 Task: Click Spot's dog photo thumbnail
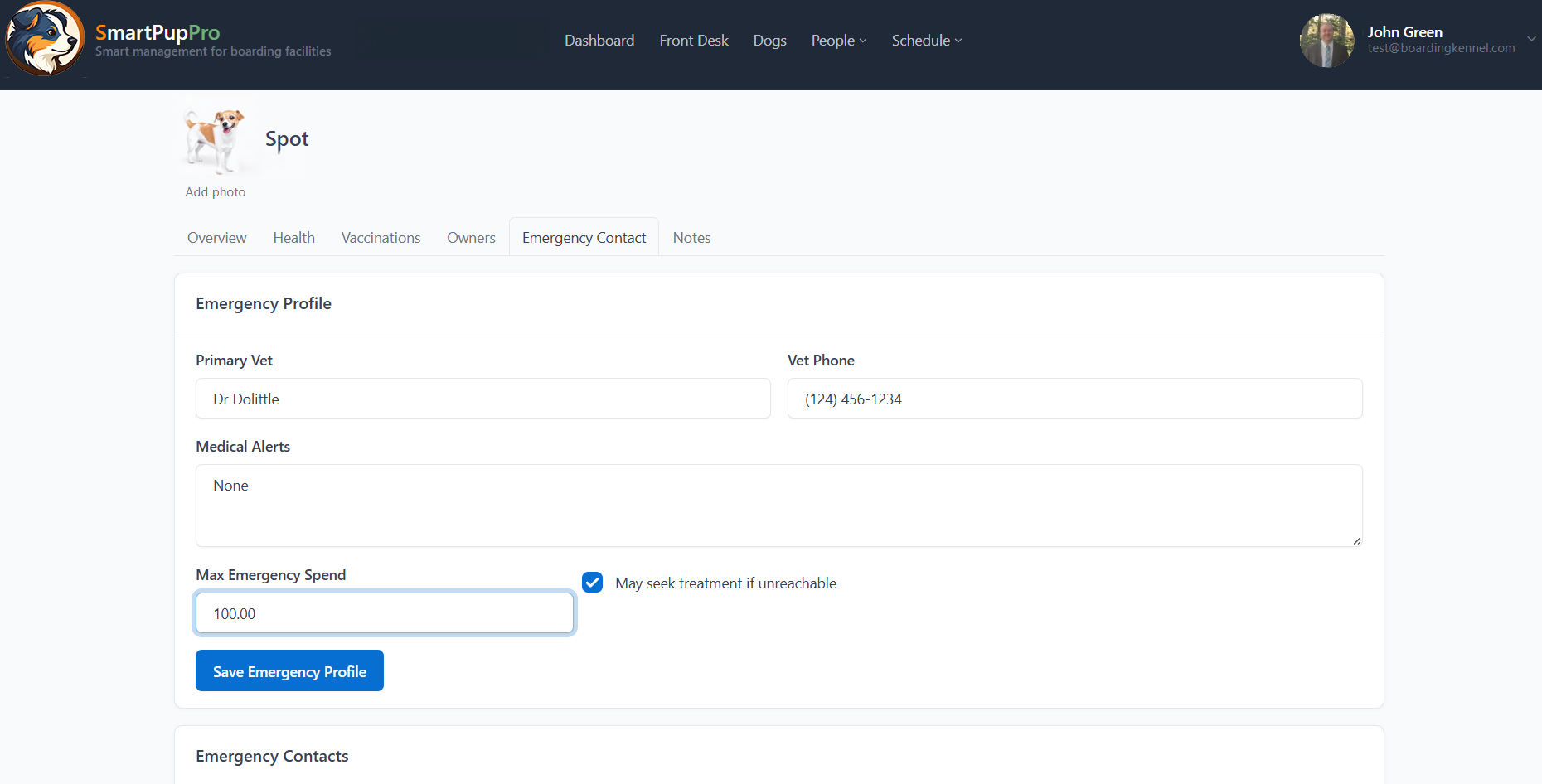[x=215, y=139]
